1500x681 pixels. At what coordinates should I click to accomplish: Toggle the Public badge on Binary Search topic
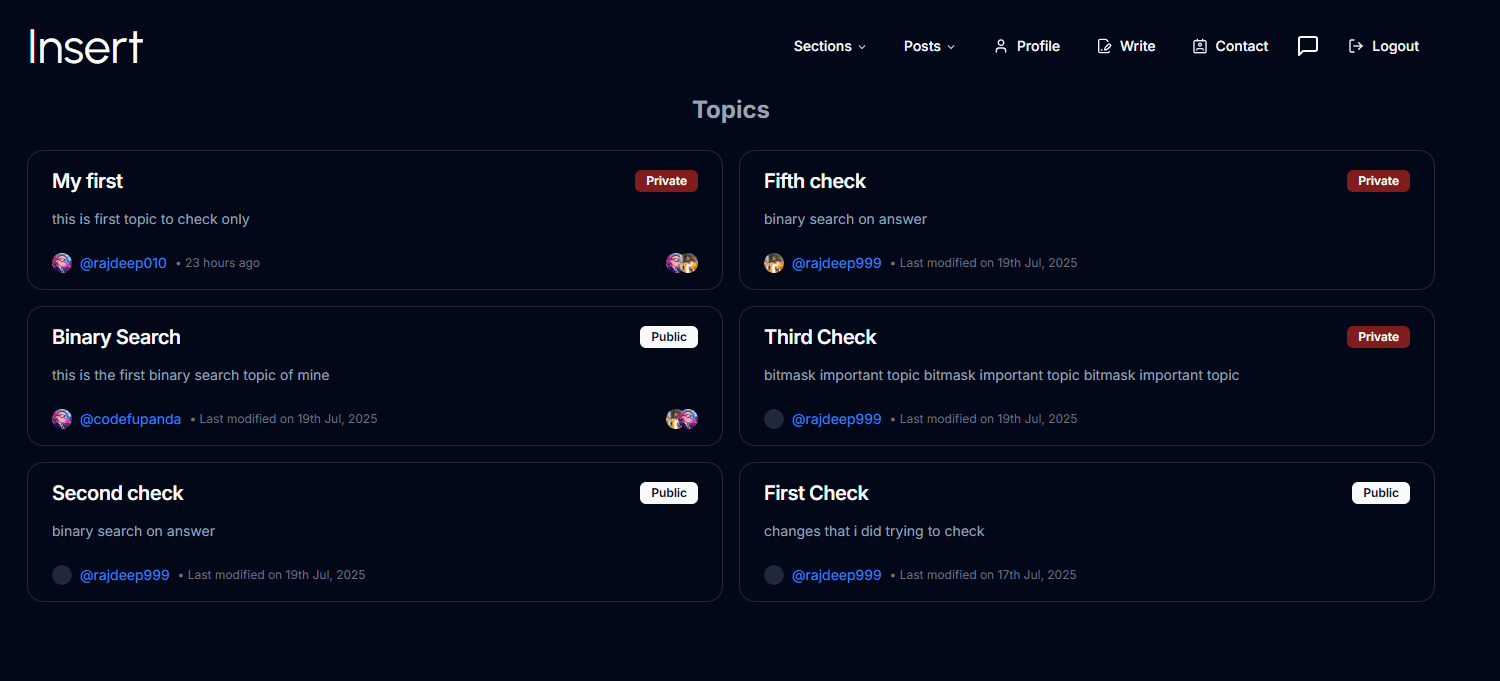[x=668, y=336]
